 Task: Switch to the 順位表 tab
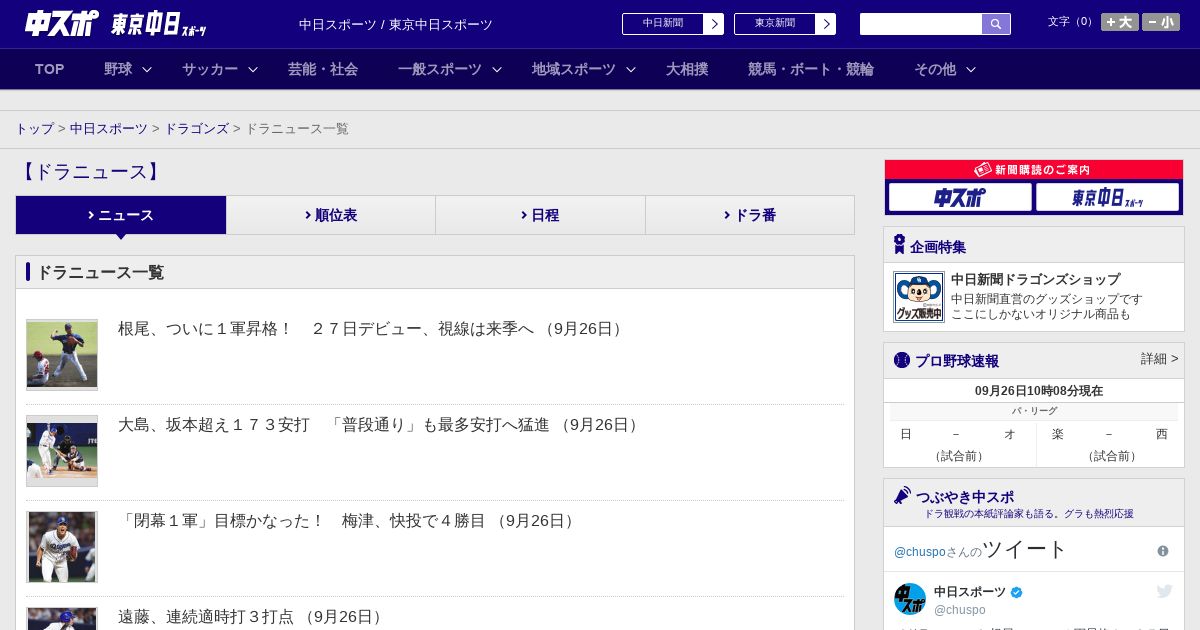(x=331, y=215)
